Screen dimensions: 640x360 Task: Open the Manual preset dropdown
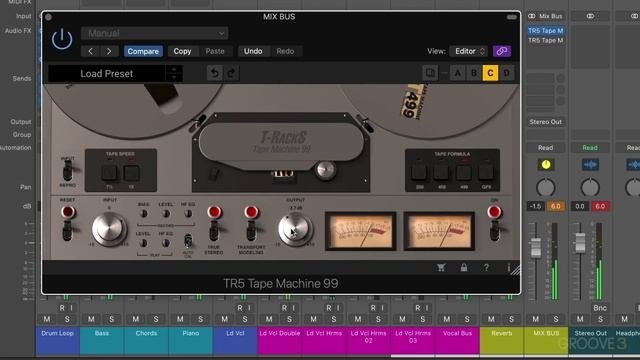(x=155, y=33)
